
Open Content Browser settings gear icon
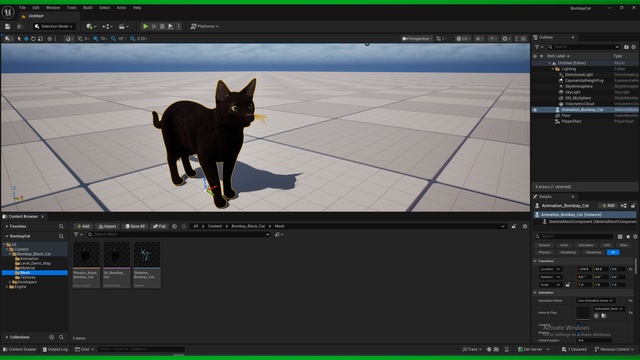[x=525, y=226]
